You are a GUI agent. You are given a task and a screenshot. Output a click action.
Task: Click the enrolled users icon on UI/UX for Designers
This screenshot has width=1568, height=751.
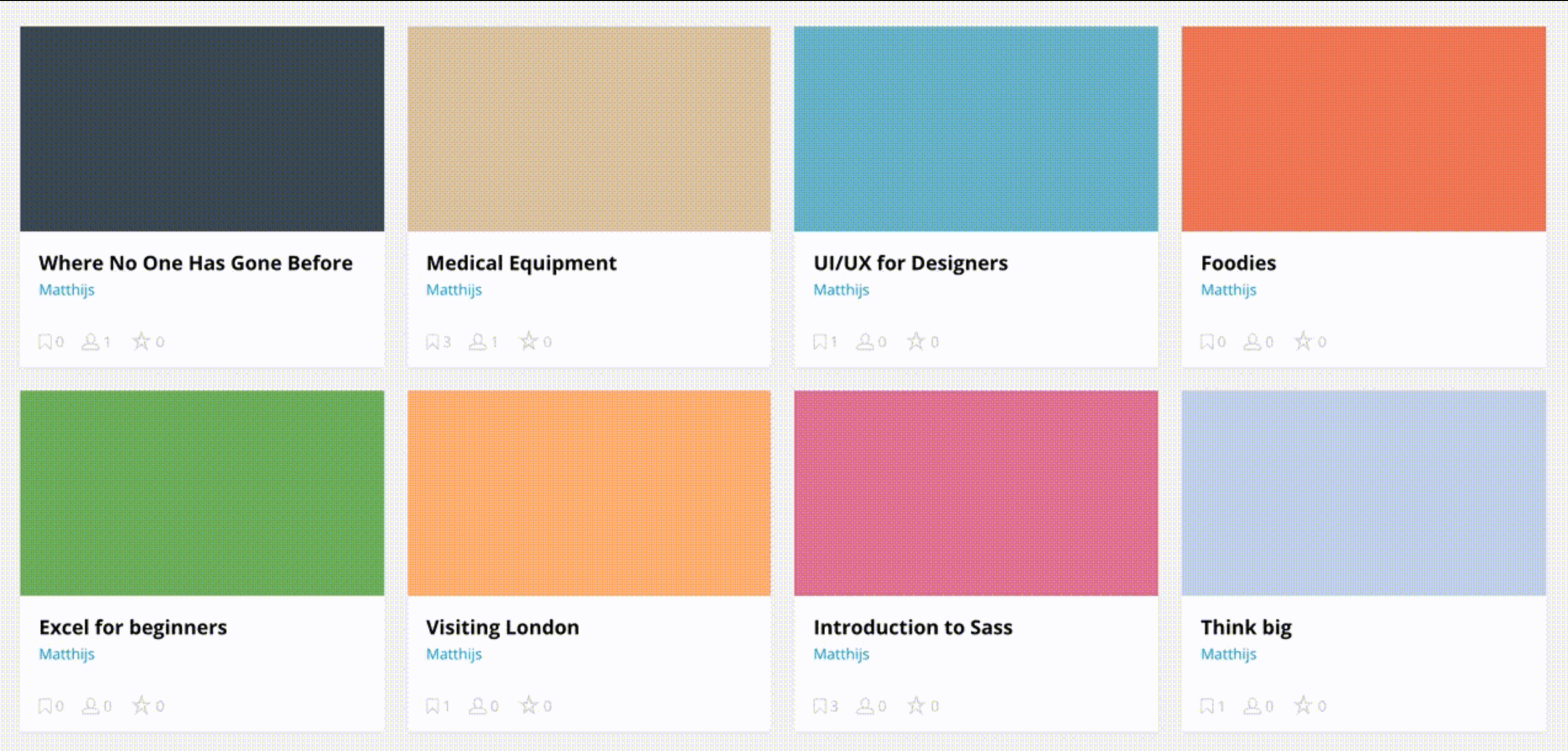(865, 341)
